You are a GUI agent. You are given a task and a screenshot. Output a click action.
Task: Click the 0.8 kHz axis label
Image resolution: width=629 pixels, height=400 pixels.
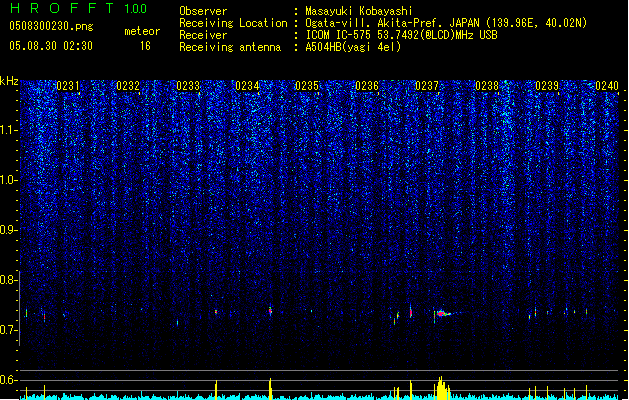9,280
